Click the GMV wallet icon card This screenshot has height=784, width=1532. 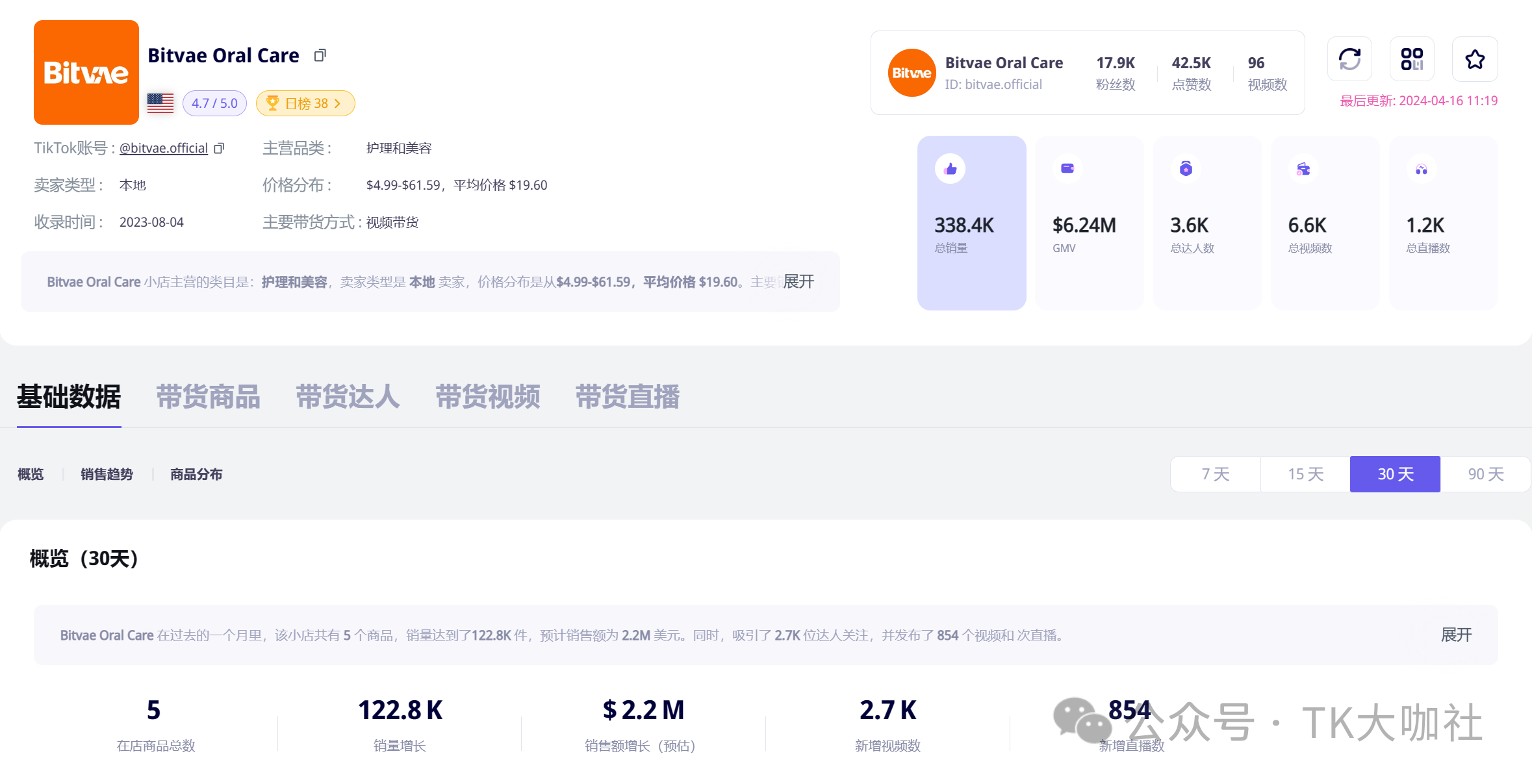(x=1090, y=222)
